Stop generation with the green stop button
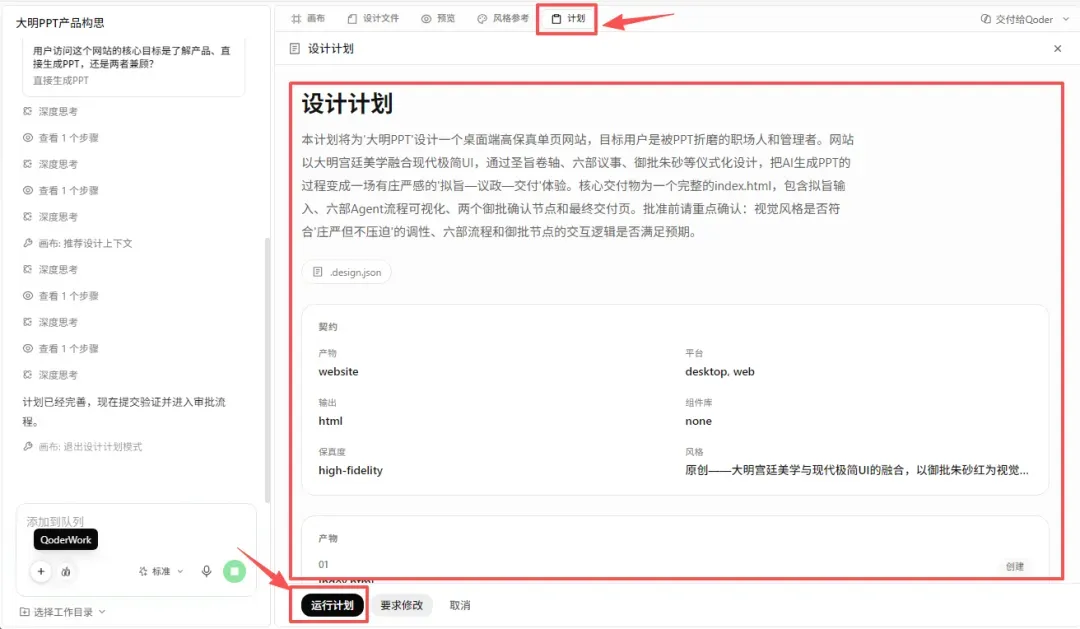Image resolution: width=1080 pixels, height=629 pixels. pyautogui.click(x=234, y=571)
